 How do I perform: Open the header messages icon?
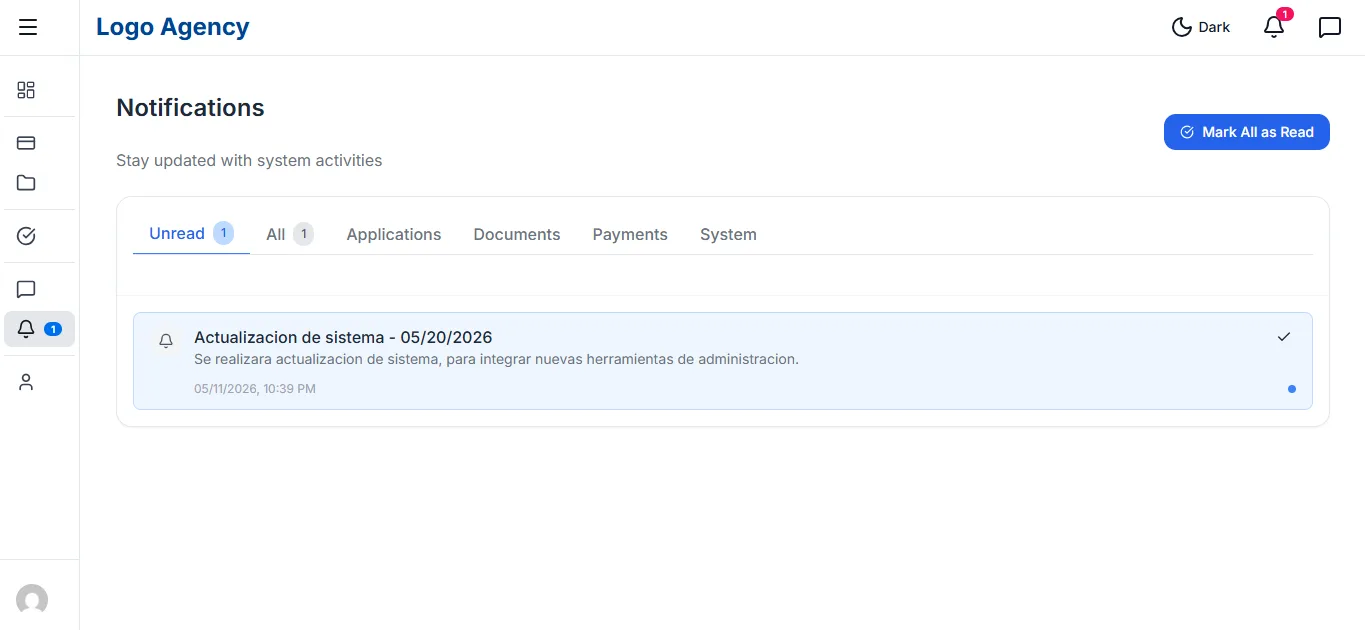(1330, 27)
